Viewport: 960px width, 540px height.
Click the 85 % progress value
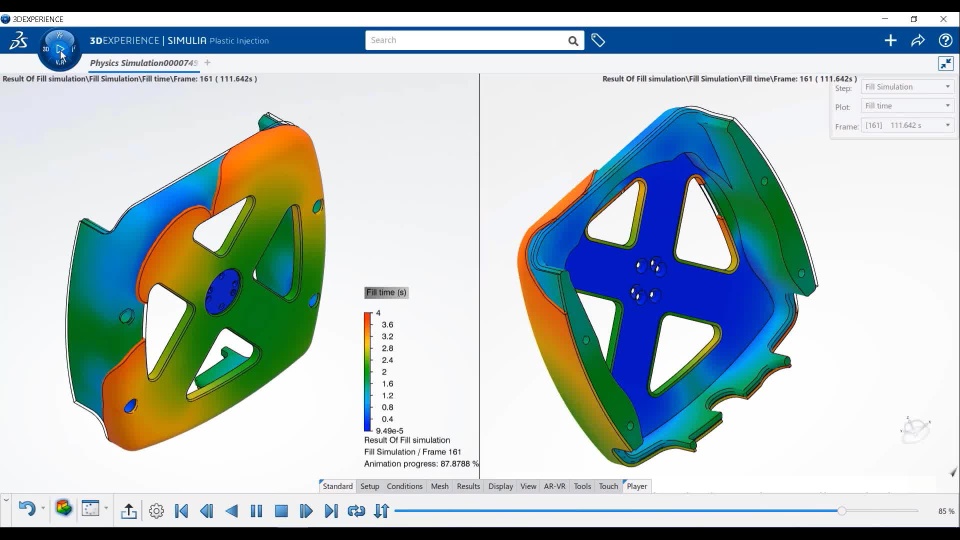coord(946,511)
